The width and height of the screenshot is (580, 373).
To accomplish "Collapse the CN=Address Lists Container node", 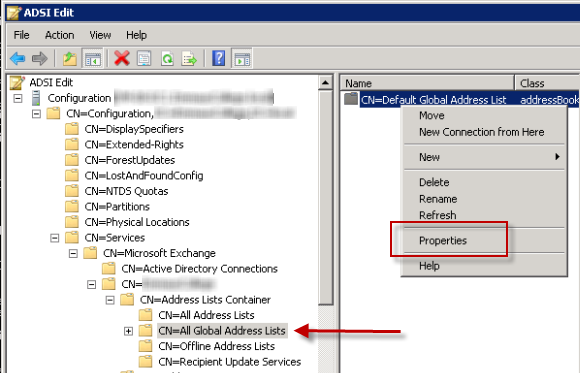I will point(110,300).
